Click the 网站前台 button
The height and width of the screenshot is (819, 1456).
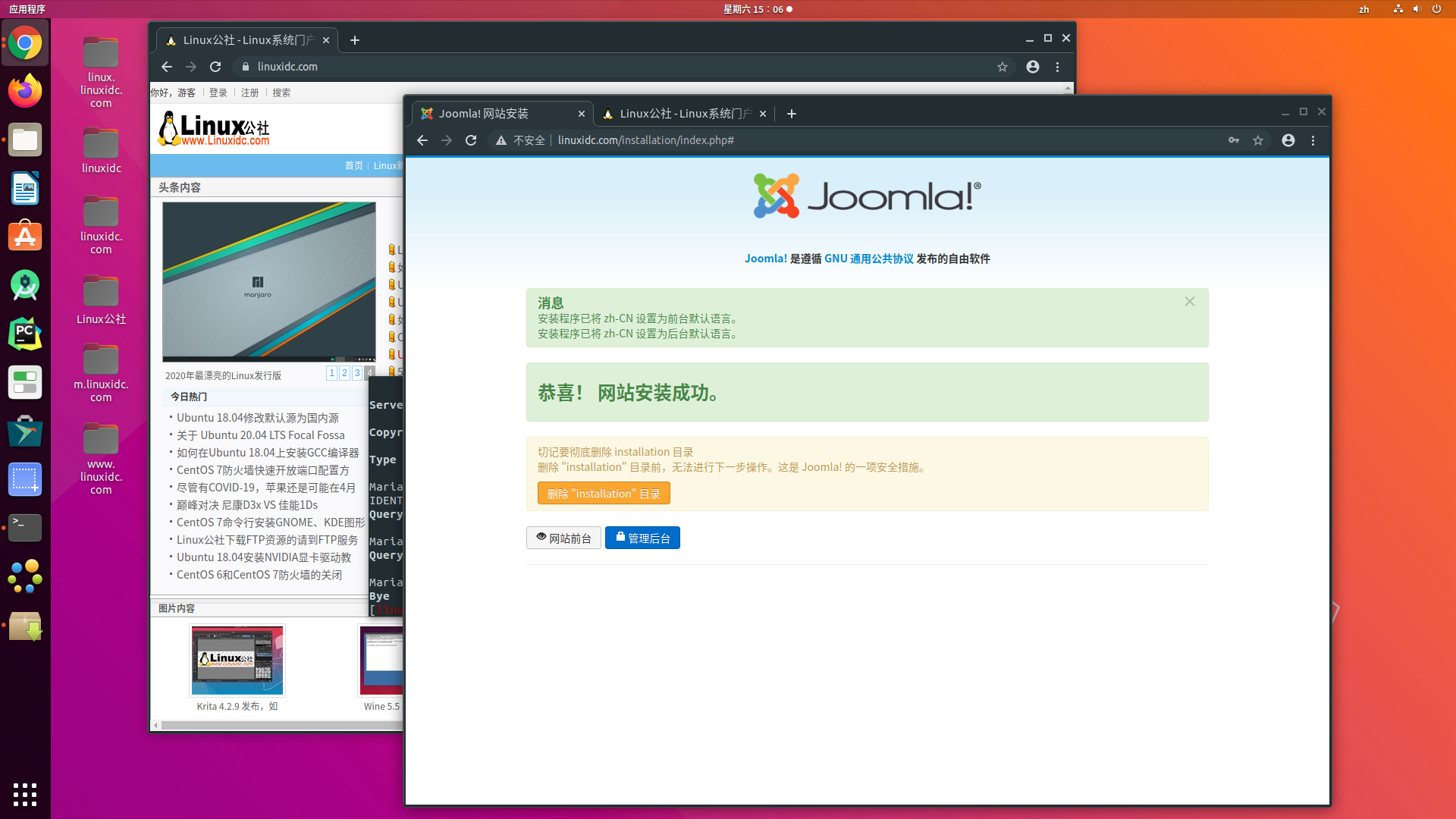click(563, 538)
